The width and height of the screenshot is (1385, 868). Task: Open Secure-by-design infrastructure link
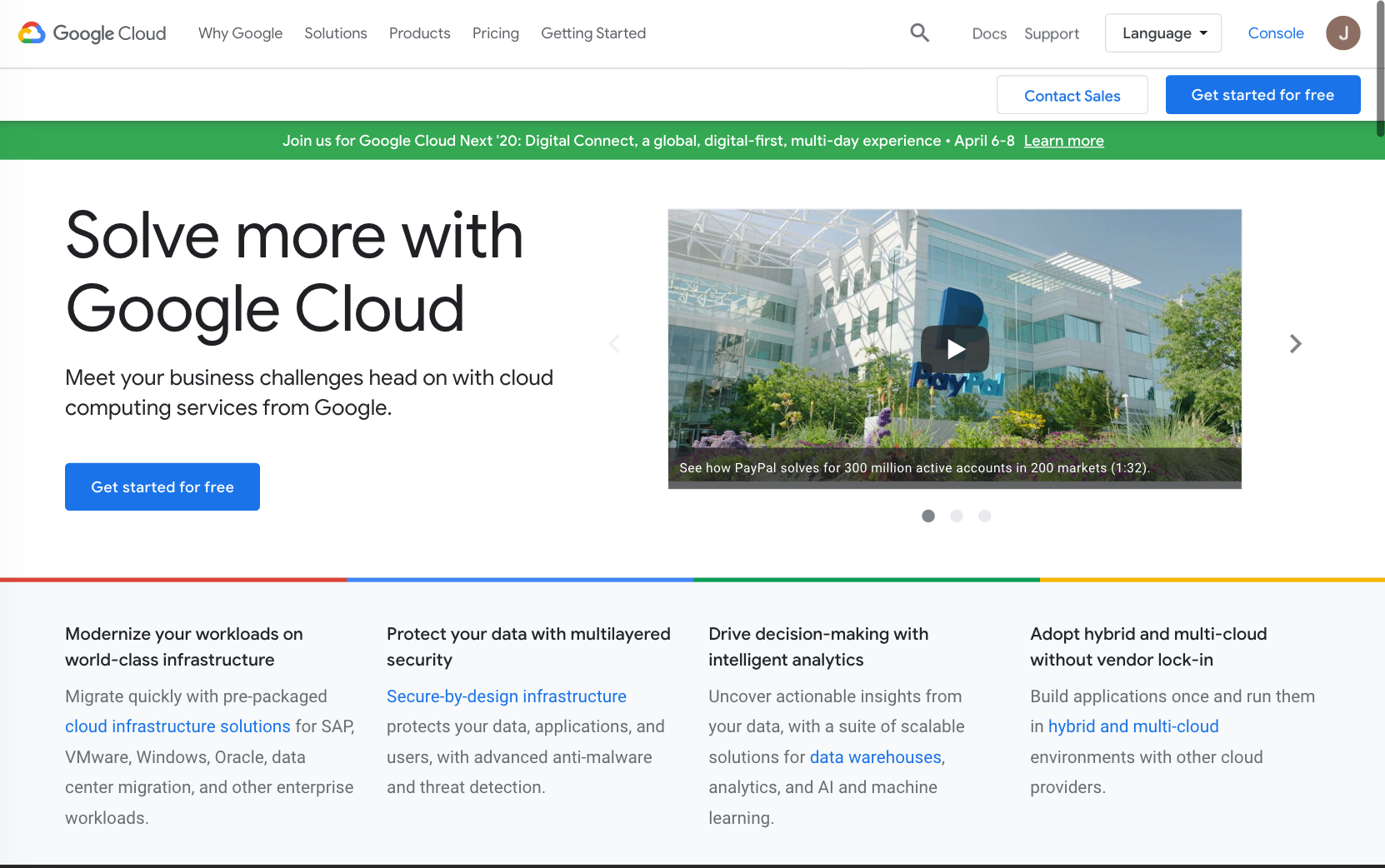(506, 696)
